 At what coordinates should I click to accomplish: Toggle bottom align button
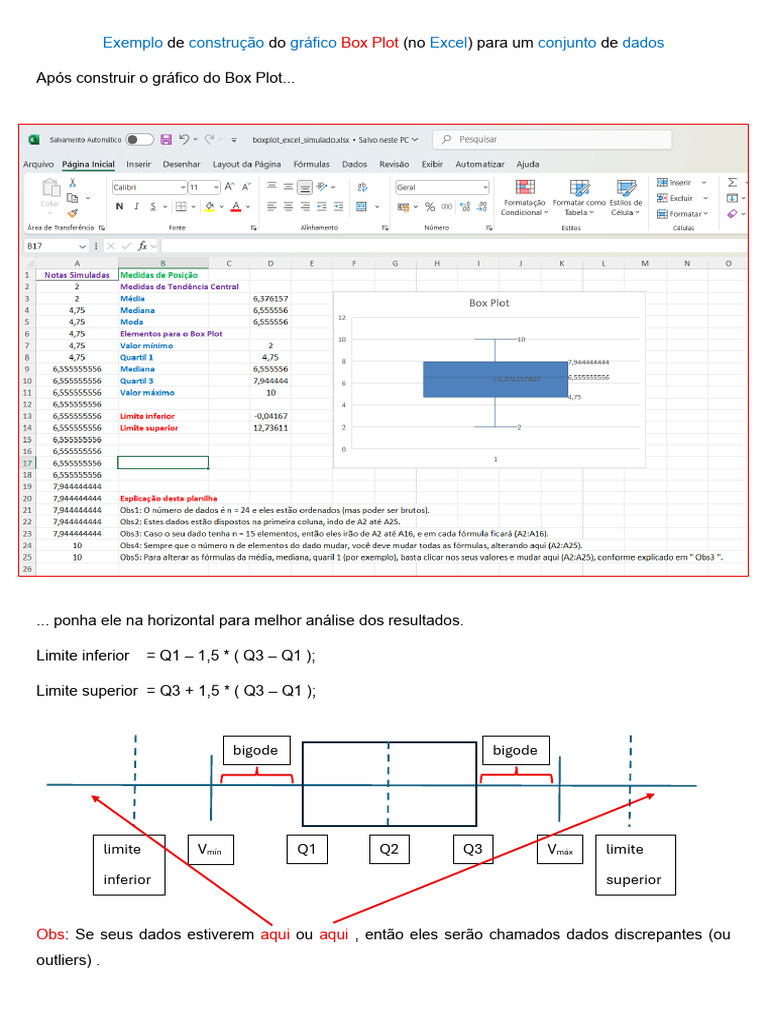click(305, 187)
